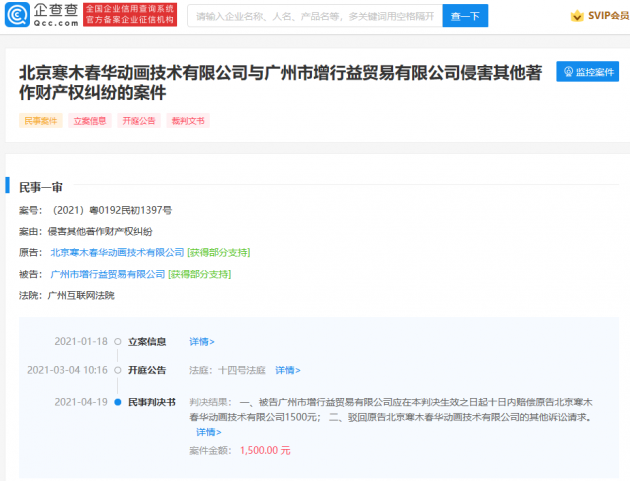Click the 企查查 logo icon
This screenshot has width=630, height=481.
point(20,16)
